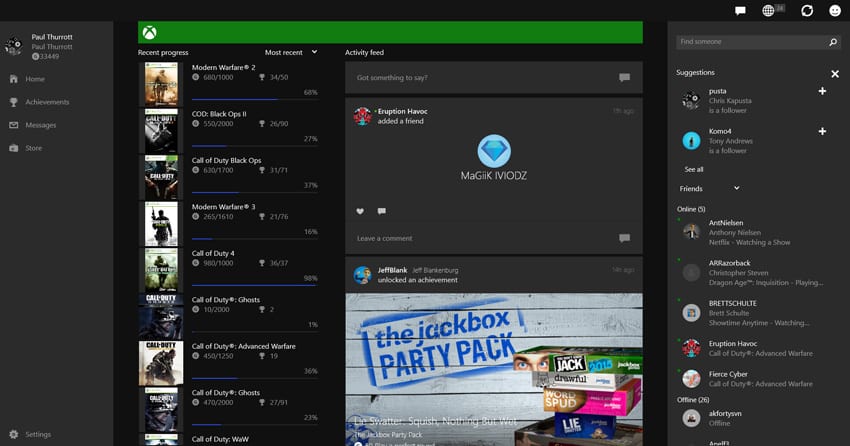
Task: Dismiss the Suggestions section with X
Action: pyautogui.click(x=835, y=74)
